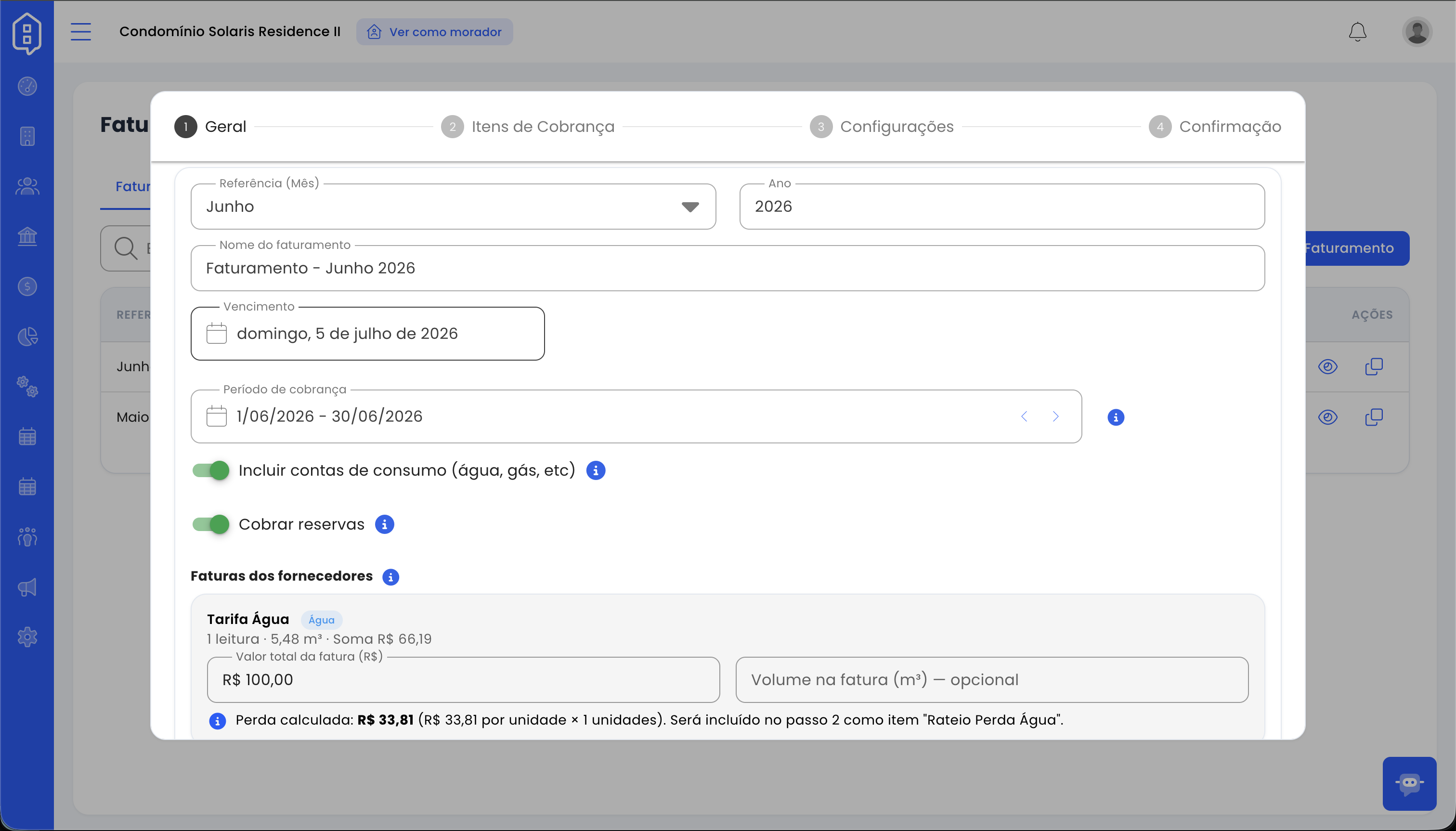Go to step 4 Confirmação
Image resolution: width=1456 pixels, height=831 pixels.
1215,127
